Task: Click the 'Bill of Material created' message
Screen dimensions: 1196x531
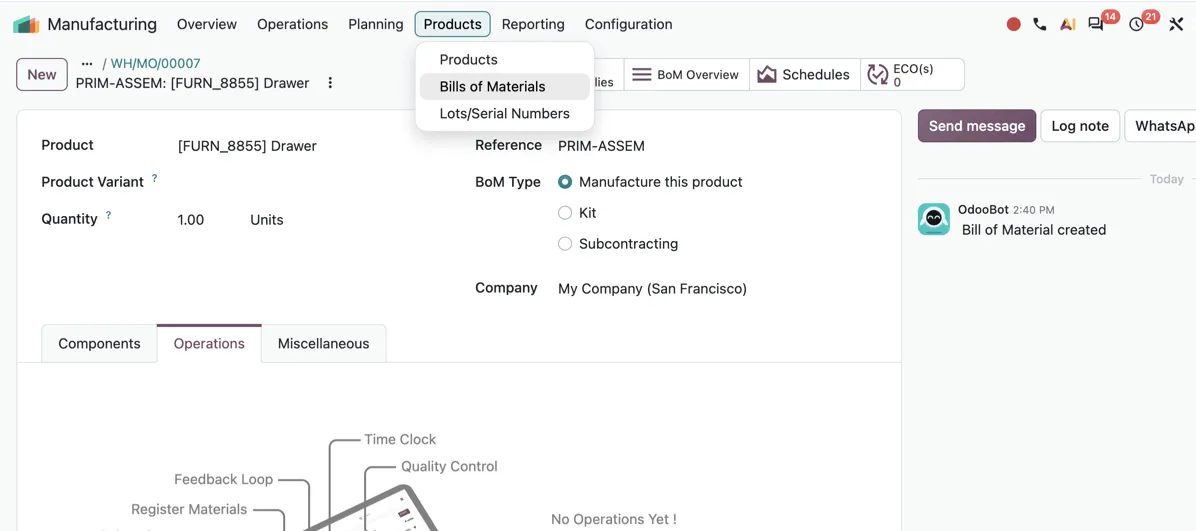Action: (1034, 230)
